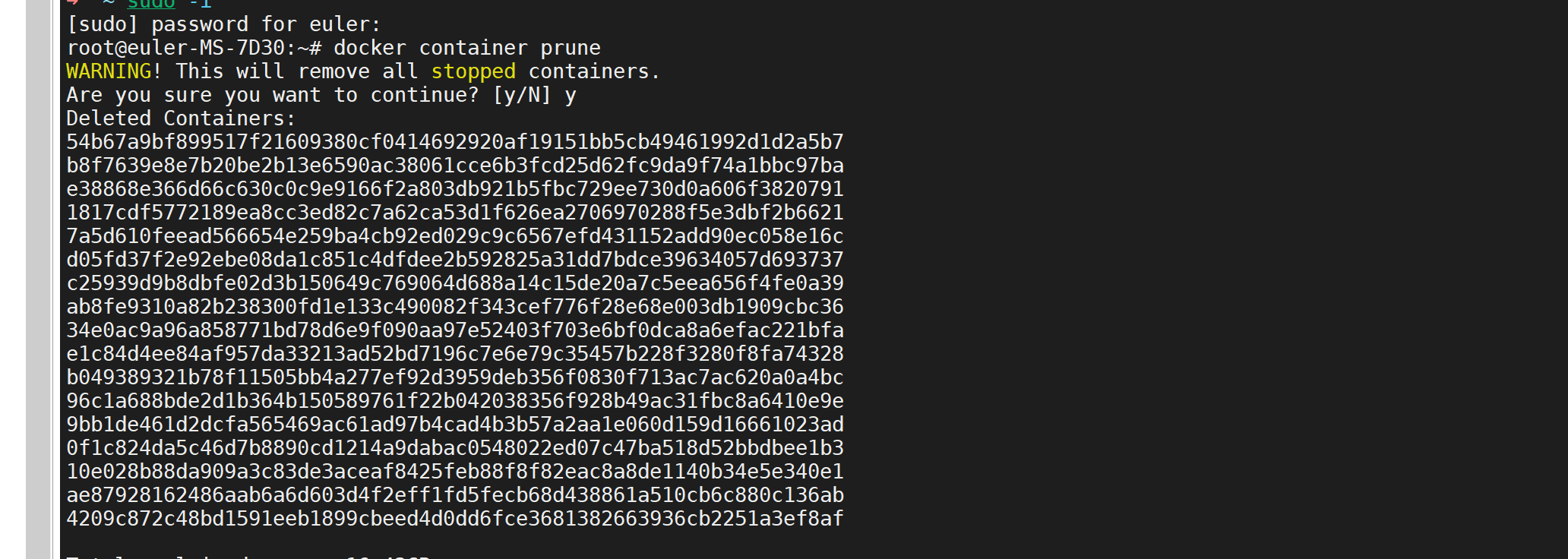The width and height of the screenshot is (1568, 559).
Task: Click container ID starting with 1817cdf577
Action: 454,213
